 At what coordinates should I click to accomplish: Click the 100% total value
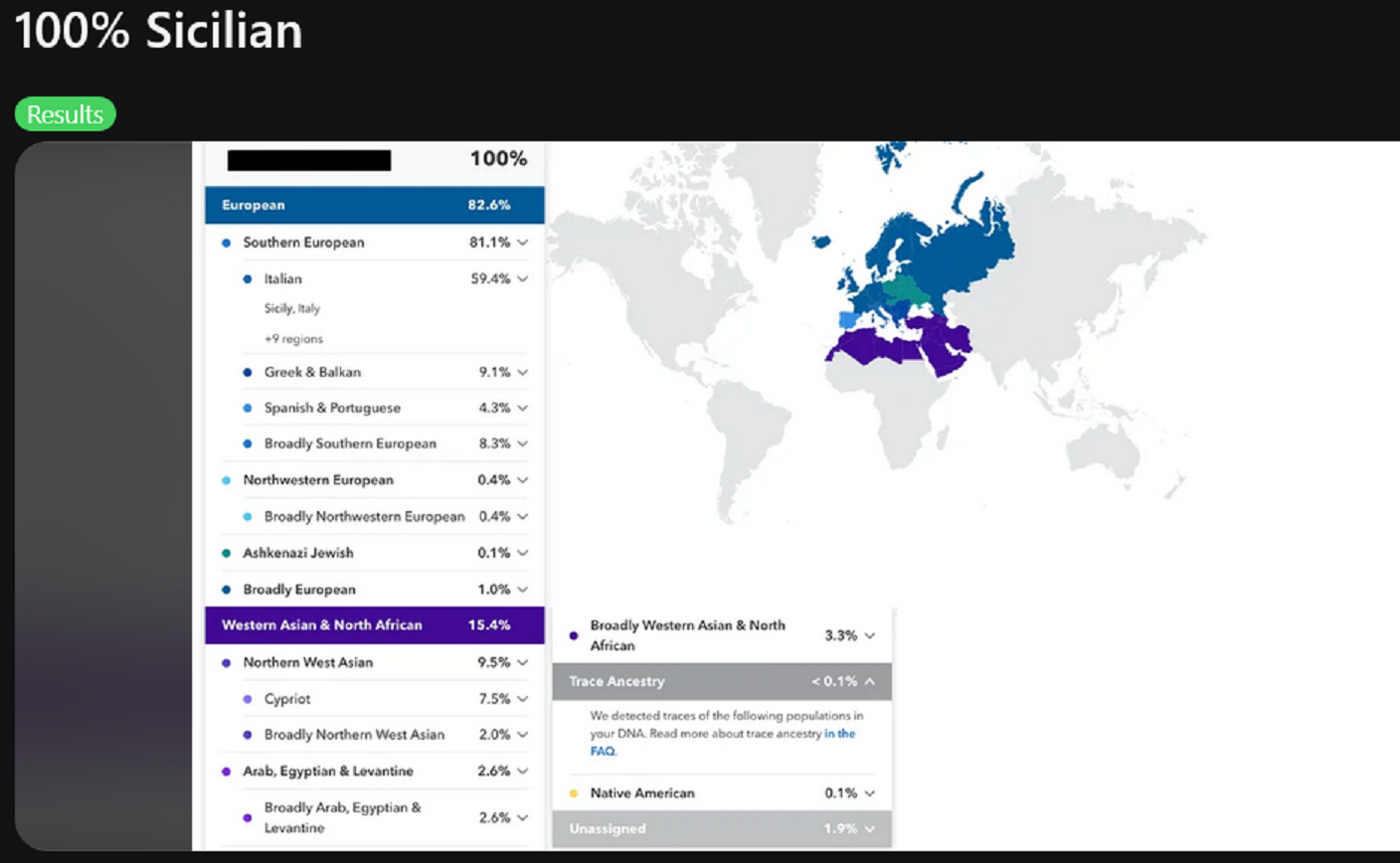point(498,159)
